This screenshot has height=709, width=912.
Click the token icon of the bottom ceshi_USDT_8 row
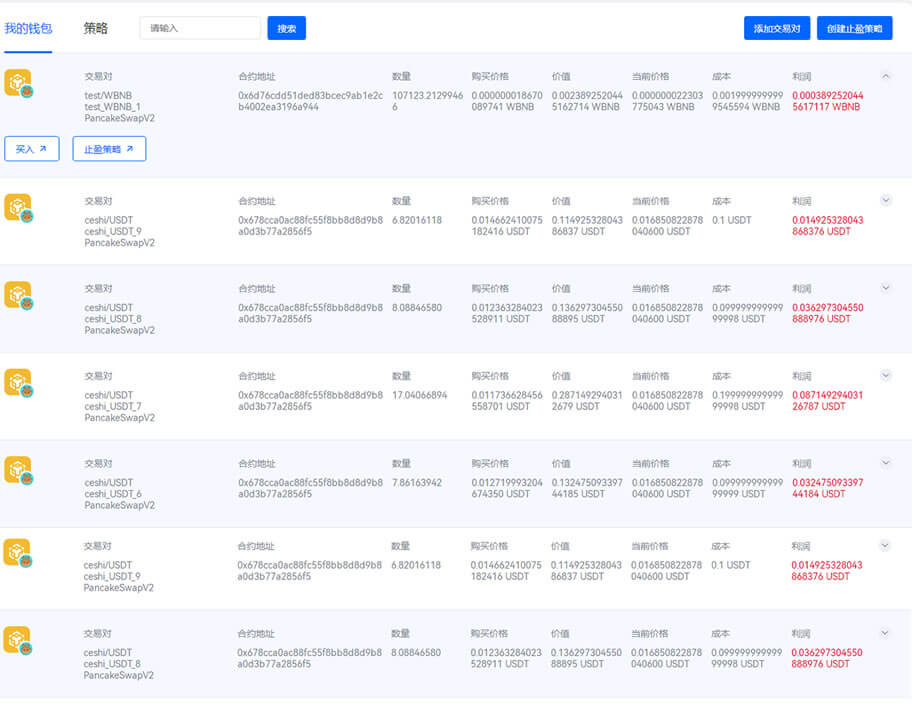point(17,640)
